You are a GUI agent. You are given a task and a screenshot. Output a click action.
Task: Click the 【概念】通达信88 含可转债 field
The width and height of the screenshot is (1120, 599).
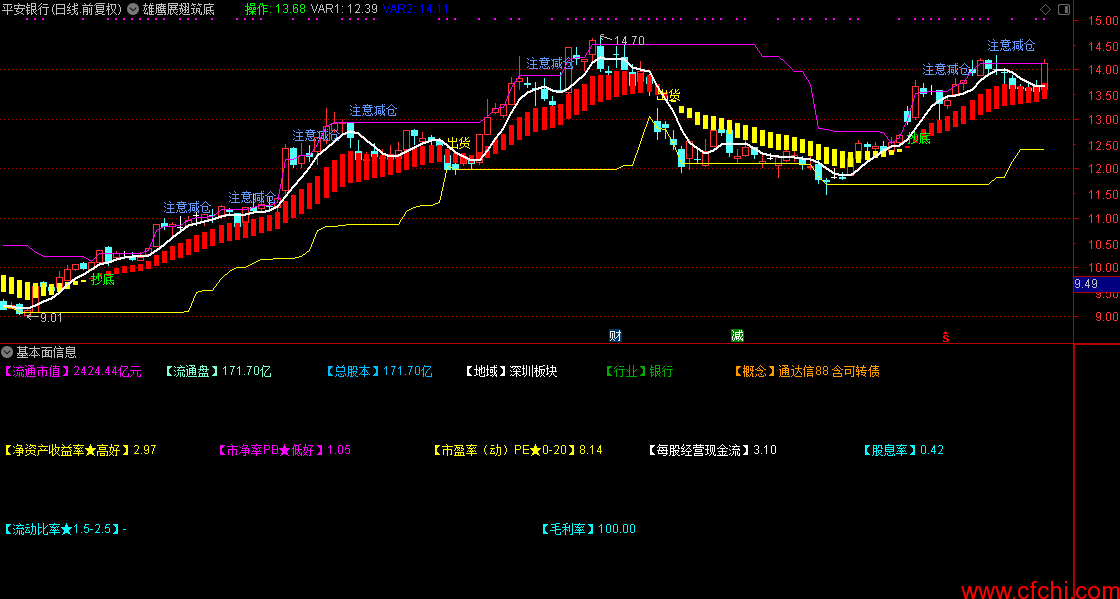coord(806,371)
